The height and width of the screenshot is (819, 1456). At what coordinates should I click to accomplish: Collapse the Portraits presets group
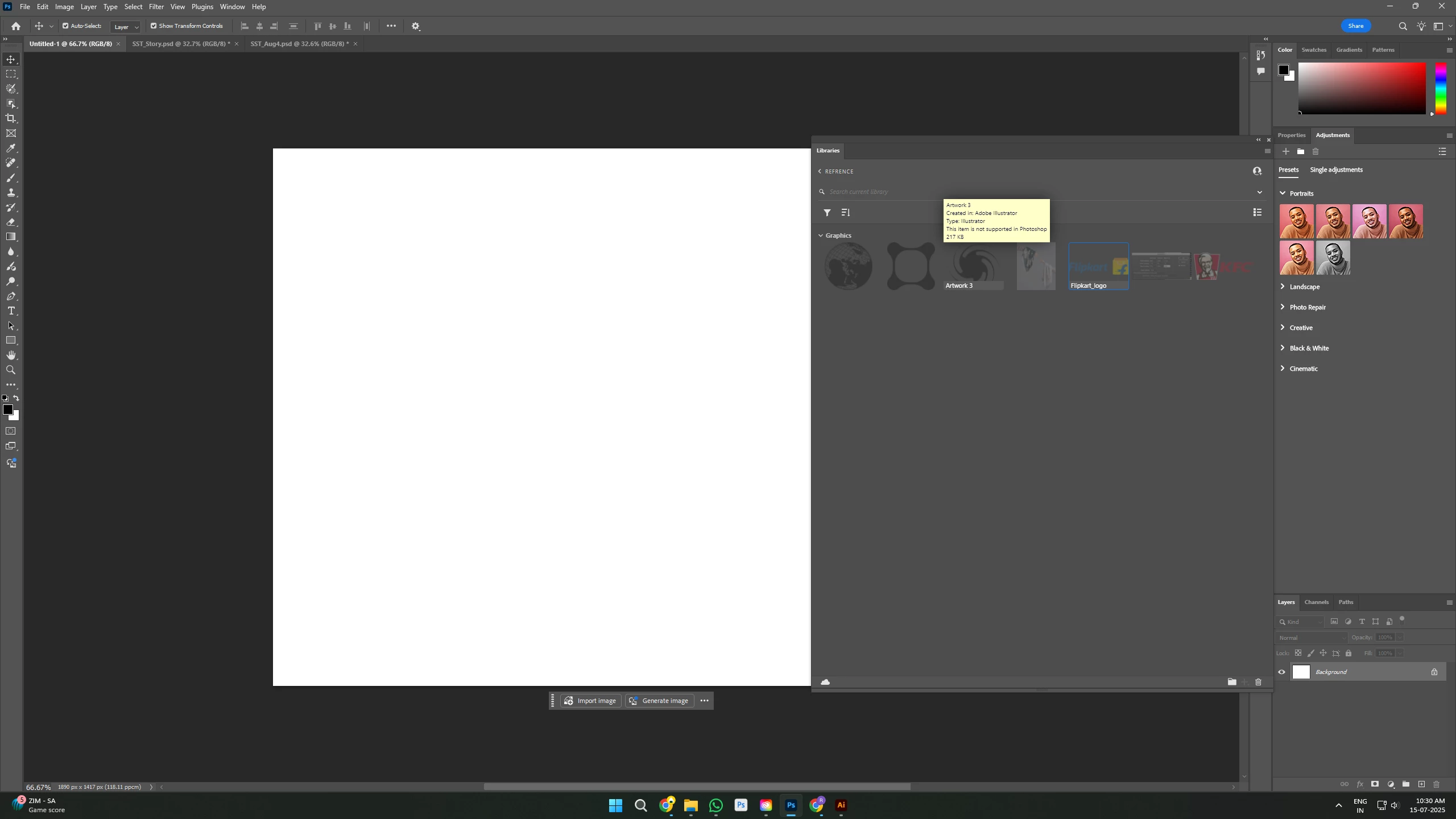[x=1283, y=193]
